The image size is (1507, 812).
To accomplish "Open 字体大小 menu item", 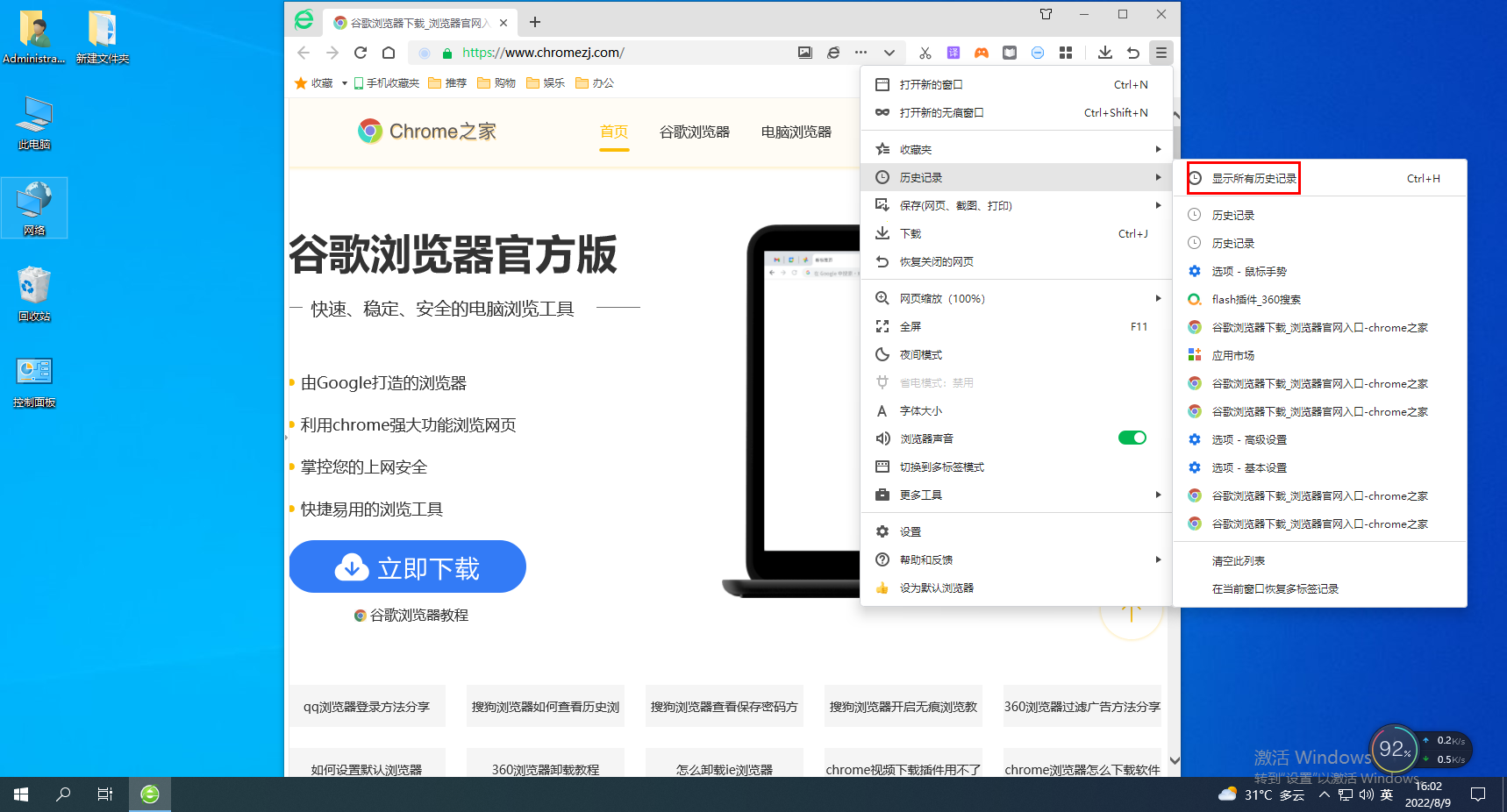I will 1017,411.
